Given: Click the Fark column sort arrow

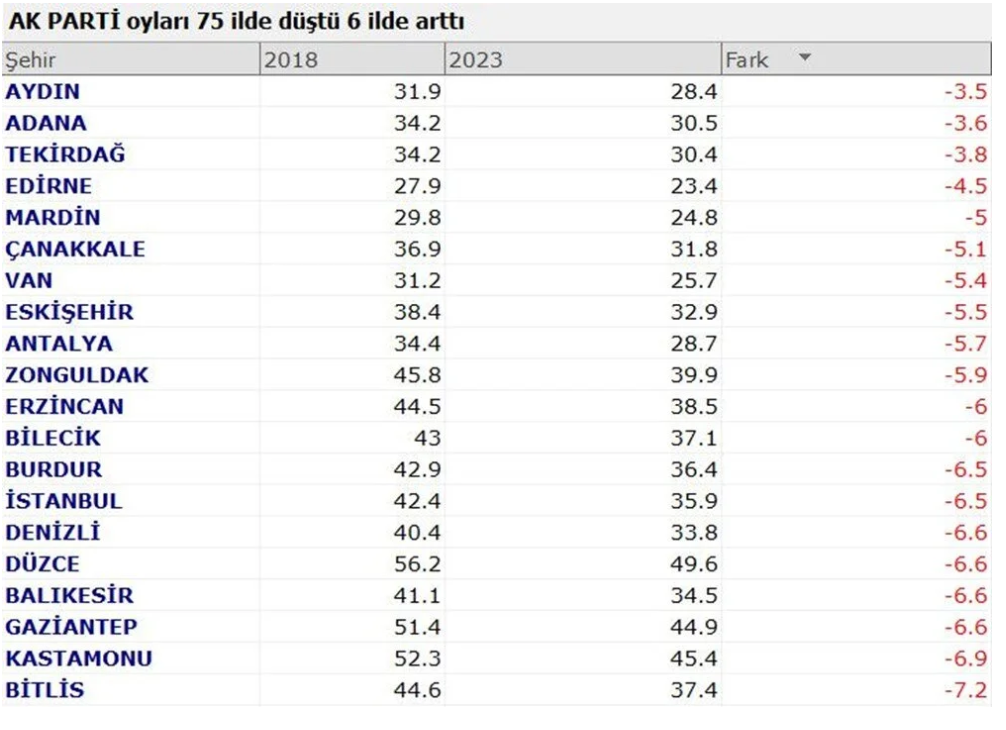Looking at the screenshot, I should click(x=805, y=58).
